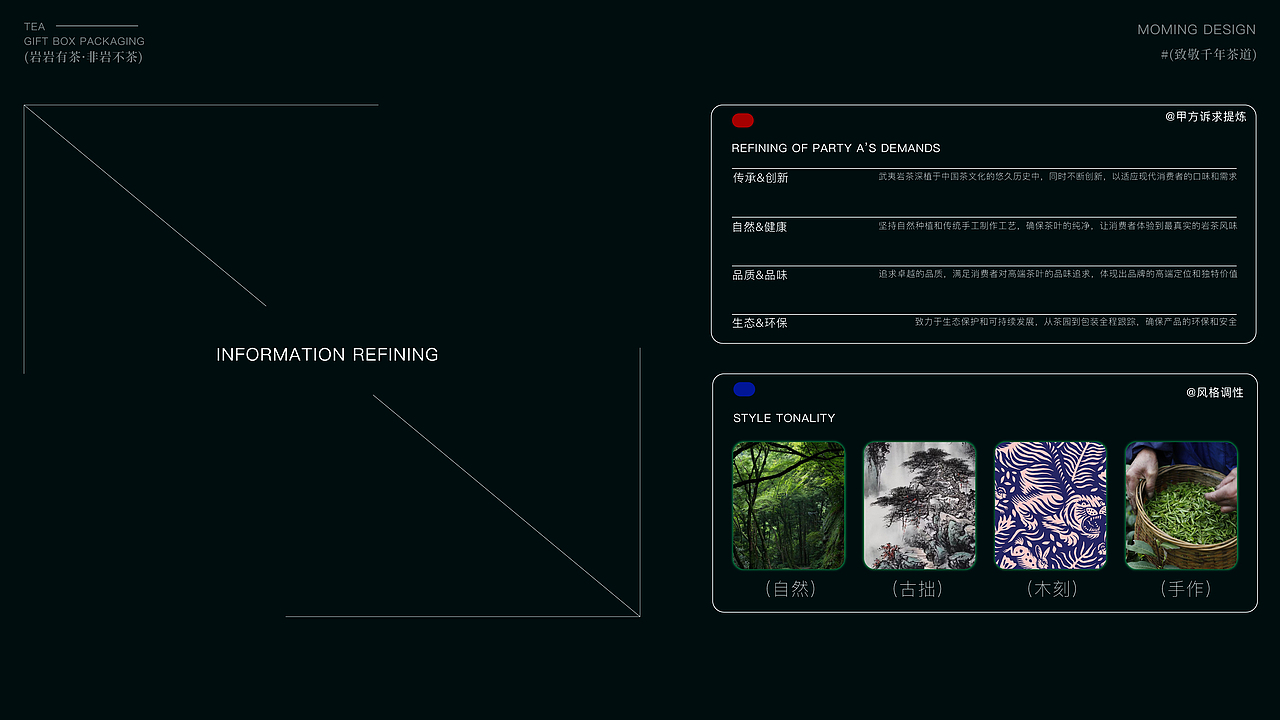Select the 自然&健康 row label

pyautogui.click(x=760, y=227)
